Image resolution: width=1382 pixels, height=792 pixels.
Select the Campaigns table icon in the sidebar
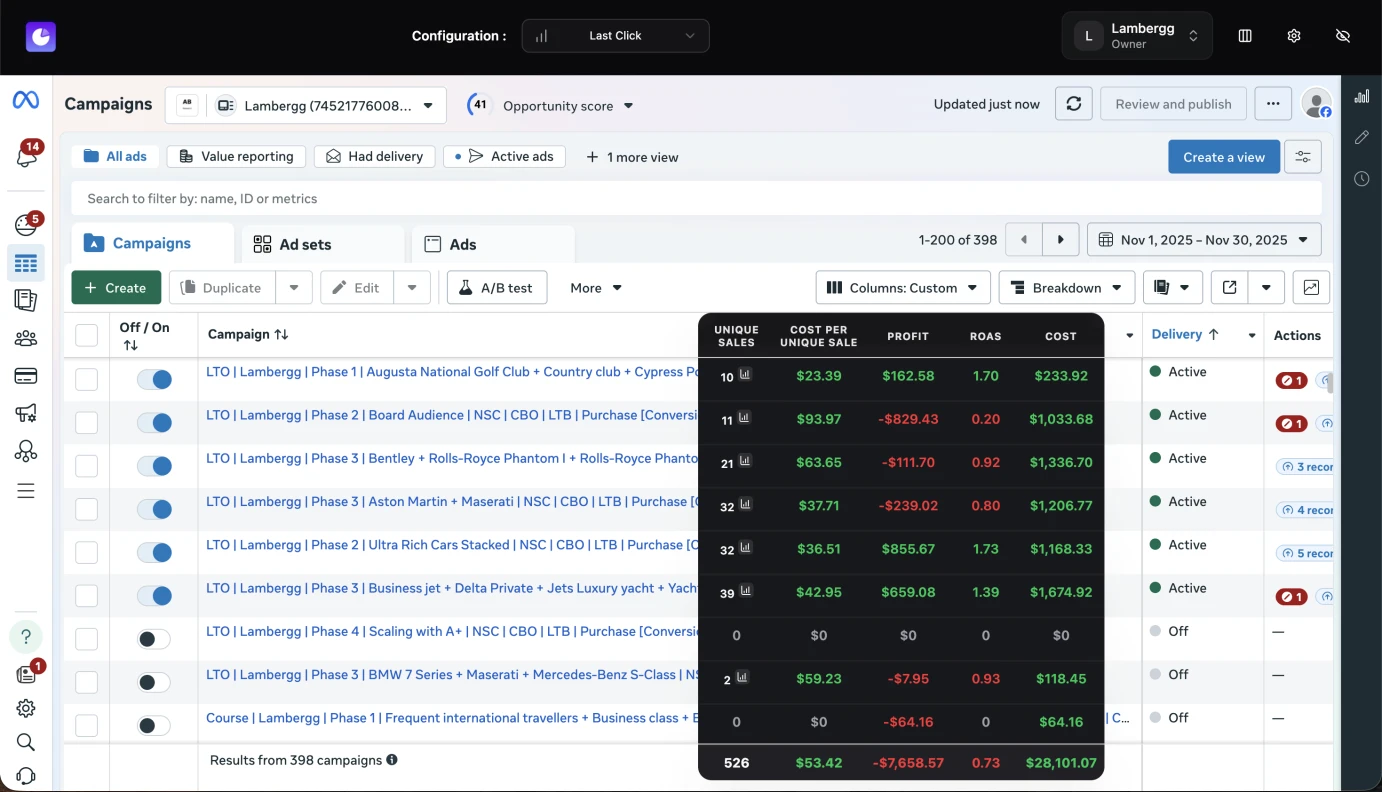(26, 262)
